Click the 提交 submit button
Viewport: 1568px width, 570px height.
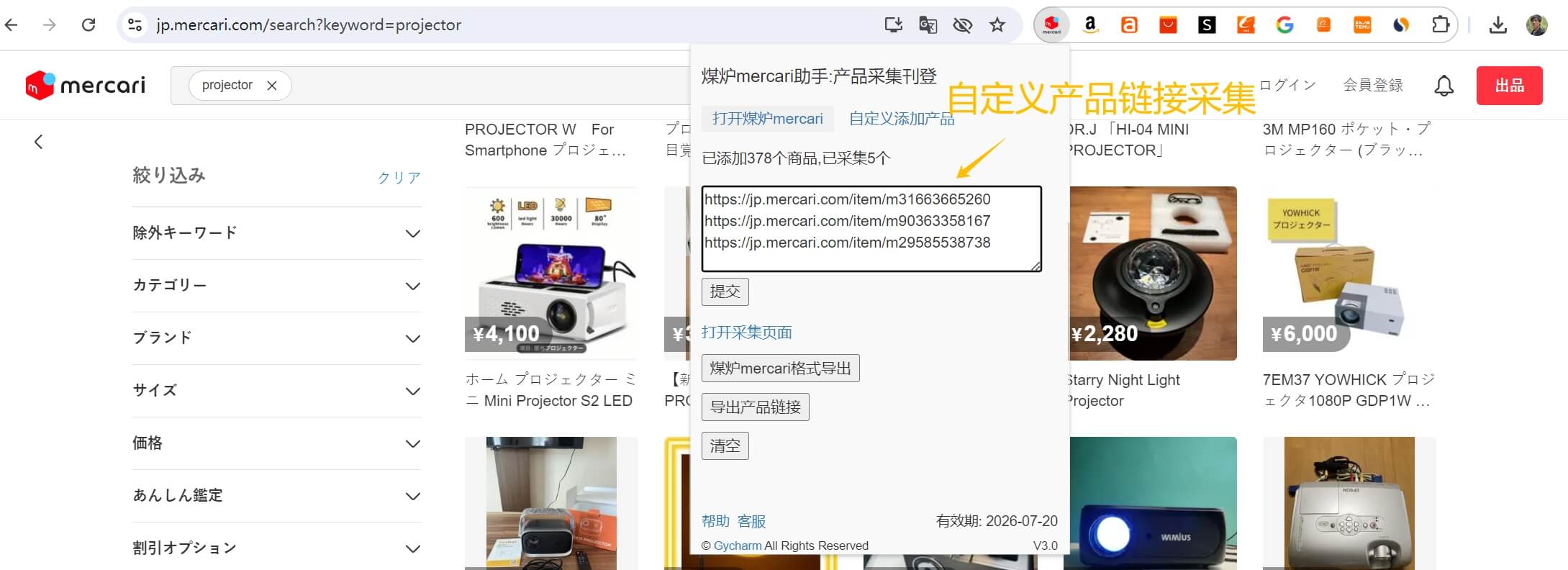click(725, 291)
